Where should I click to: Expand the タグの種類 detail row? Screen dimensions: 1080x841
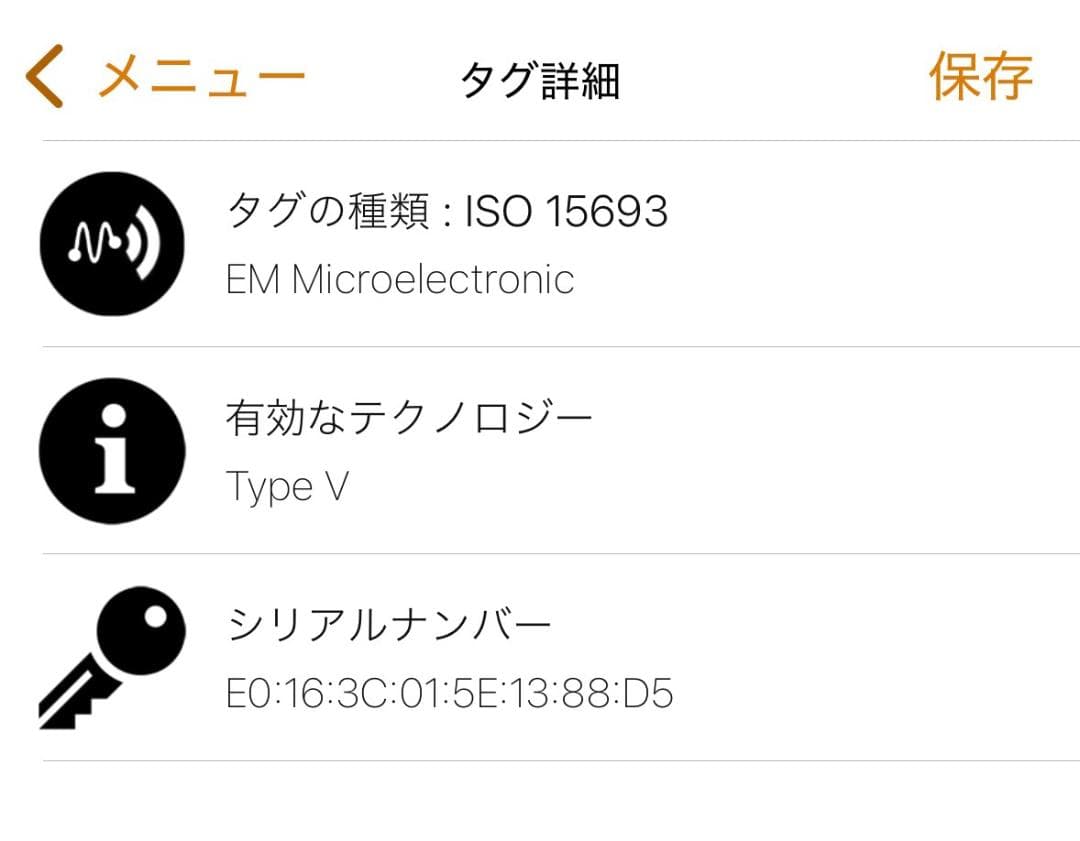(450, 244)
